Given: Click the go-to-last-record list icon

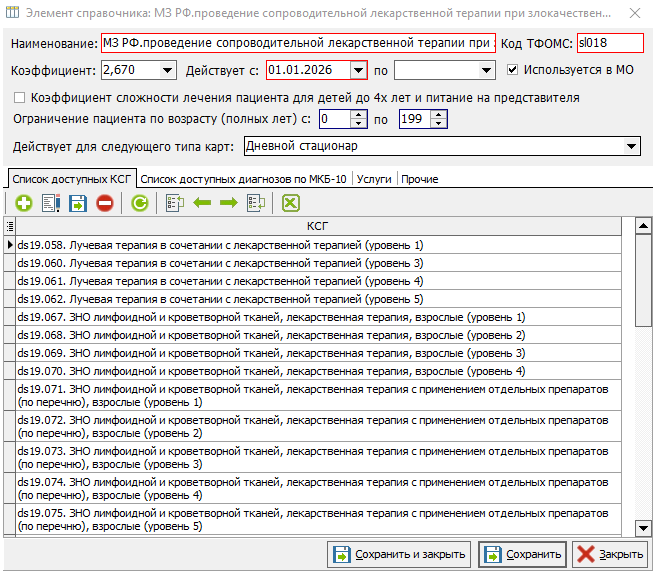Looking at the screenshot, I should click(x=256, y=203).
